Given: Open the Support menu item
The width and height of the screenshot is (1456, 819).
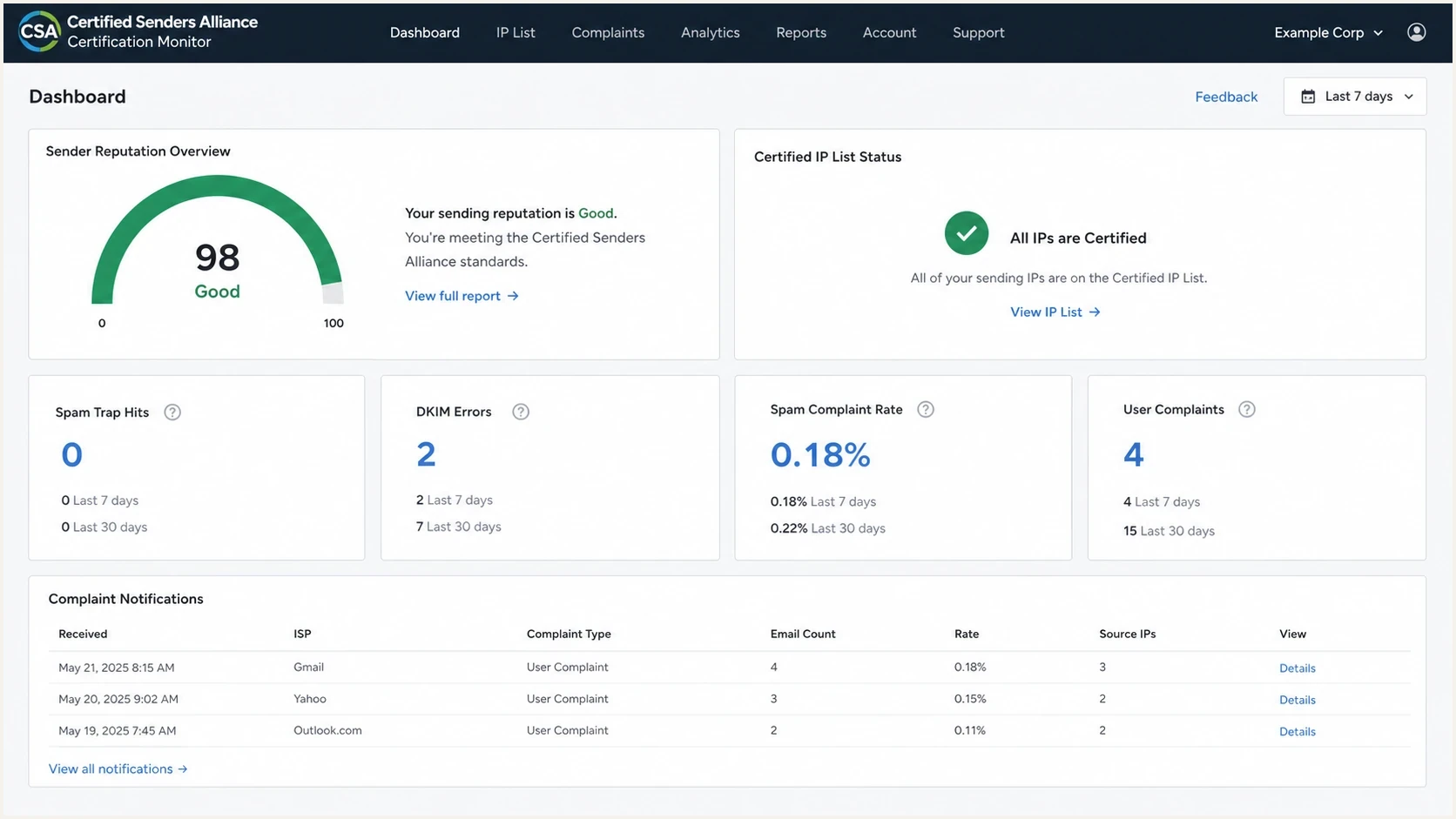Looking at the screenshot, I should 978,32.
